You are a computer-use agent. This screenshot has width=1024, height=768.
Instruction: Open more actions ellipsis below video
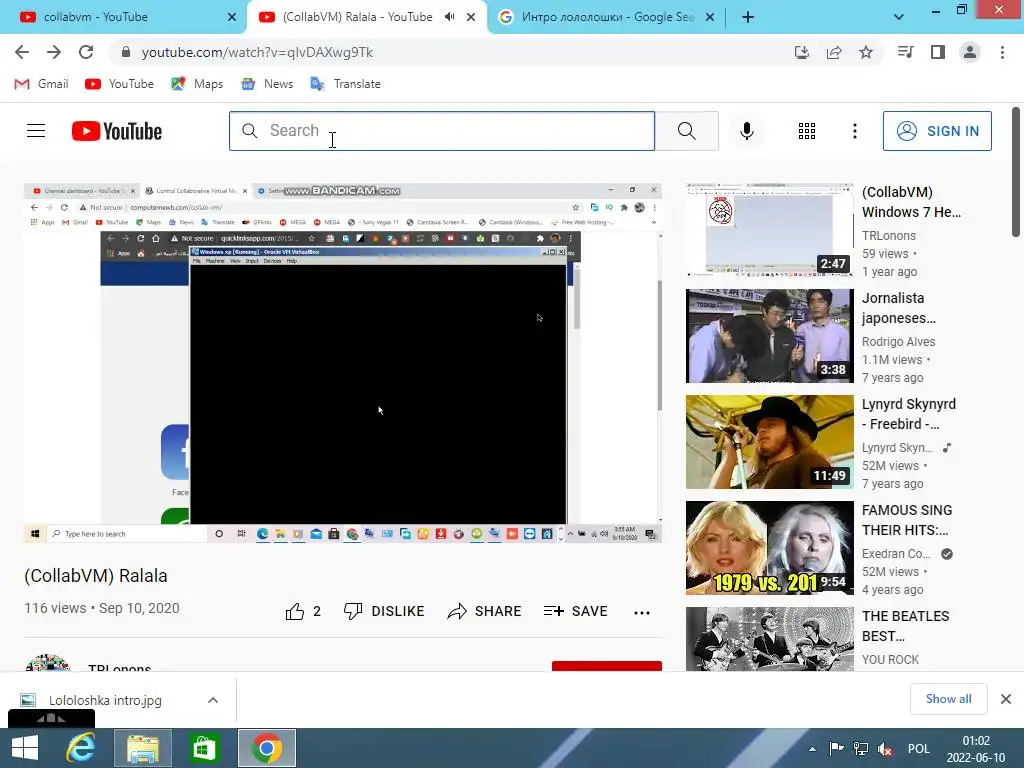coord(642,612)
